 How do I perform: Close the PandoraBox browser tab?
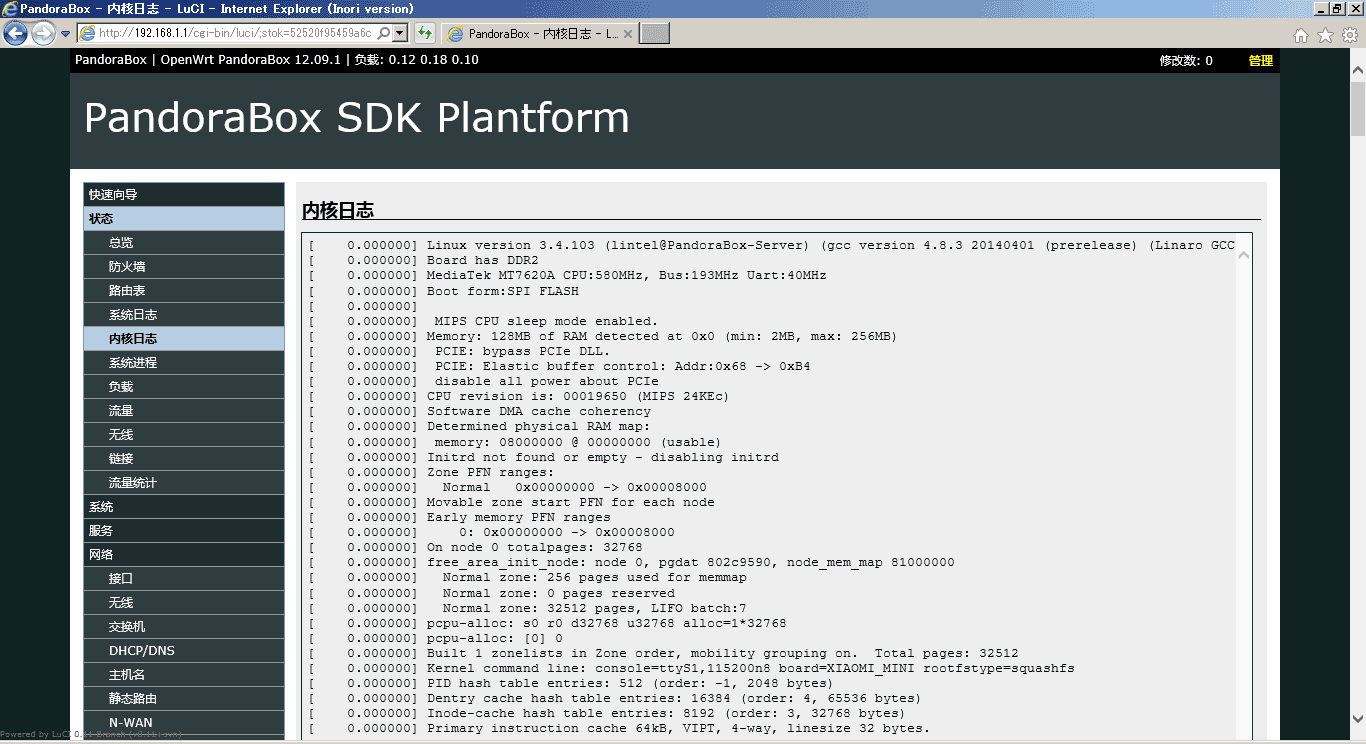click(x=628, y=34)
